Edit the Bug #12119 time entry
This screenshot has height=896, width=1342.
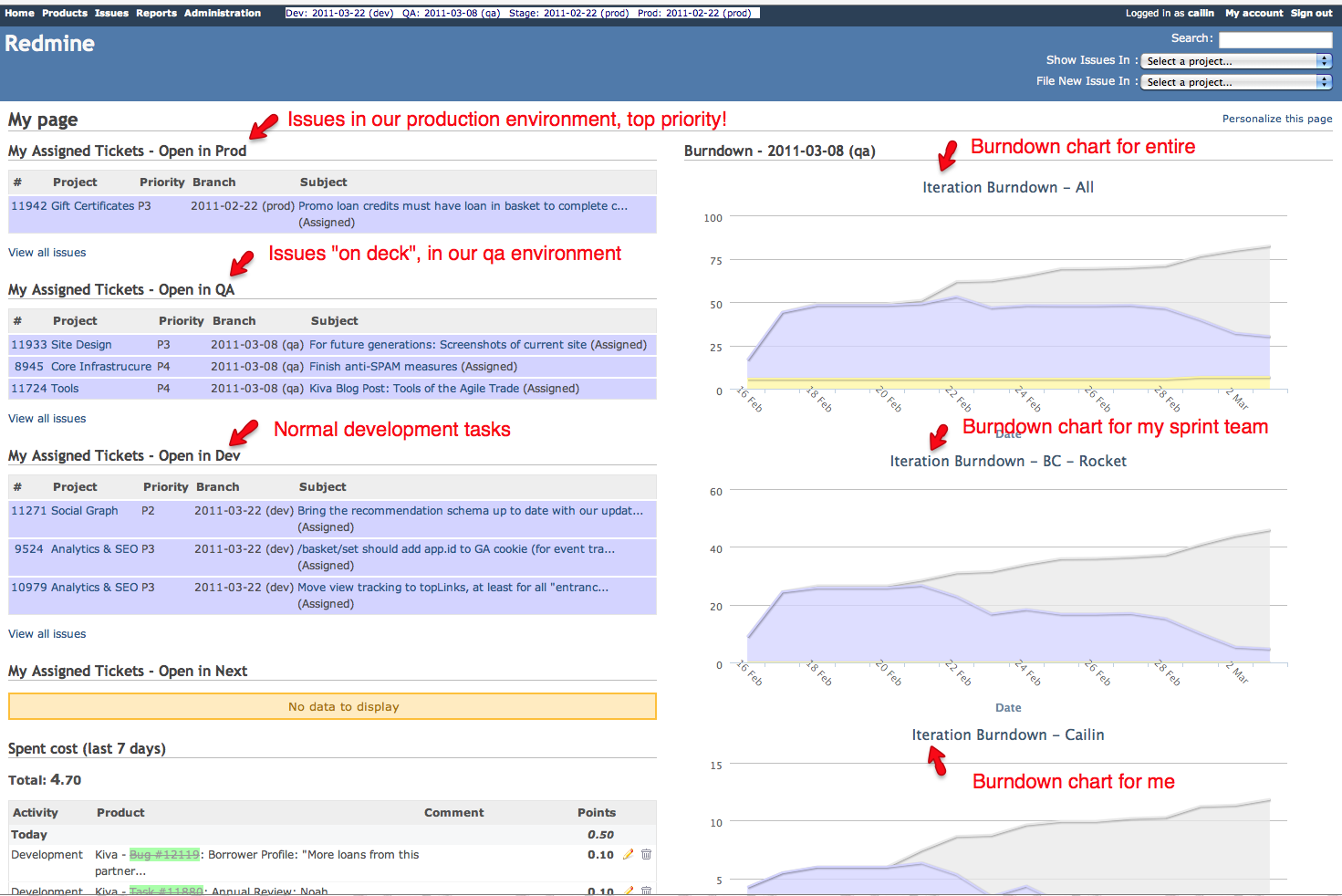click(x=628, y=854)
